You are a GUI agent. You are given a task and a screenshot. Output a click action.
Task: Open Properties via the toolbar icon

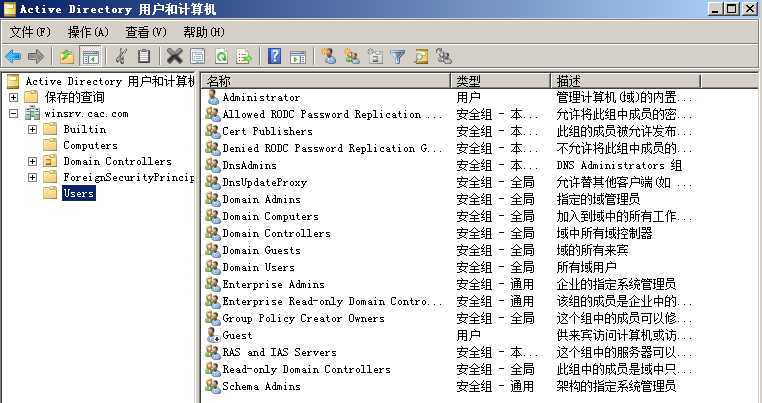197,56
